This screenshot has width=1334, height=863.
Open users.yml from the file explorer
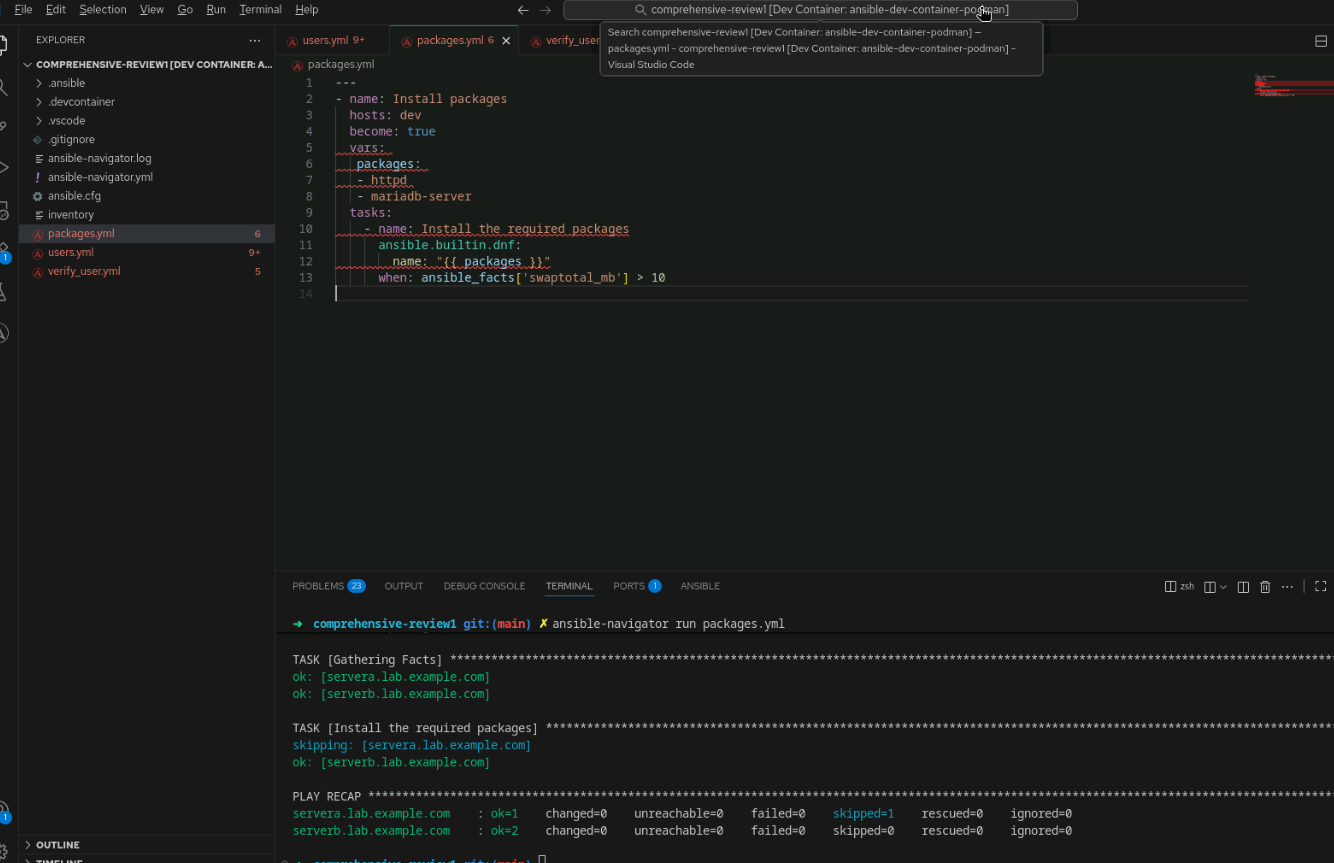click(71, 252)
